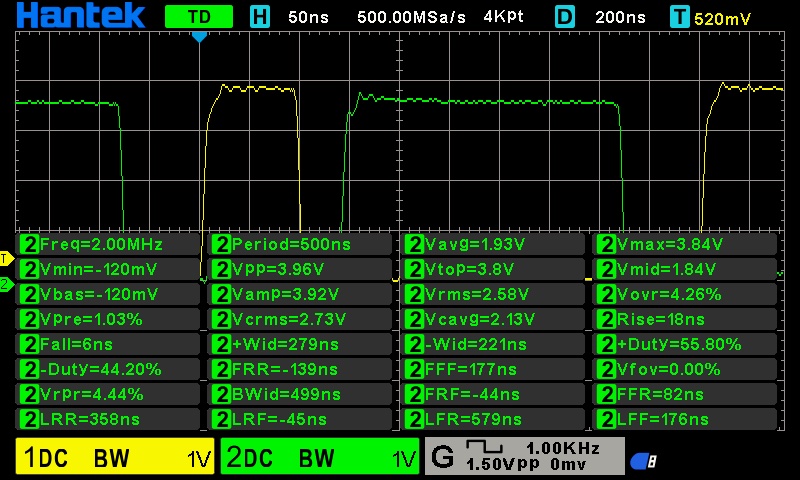This screenshot has height=480, width=800.
Task: Click the Hantek logo
Action: click(x=81, y=16)
